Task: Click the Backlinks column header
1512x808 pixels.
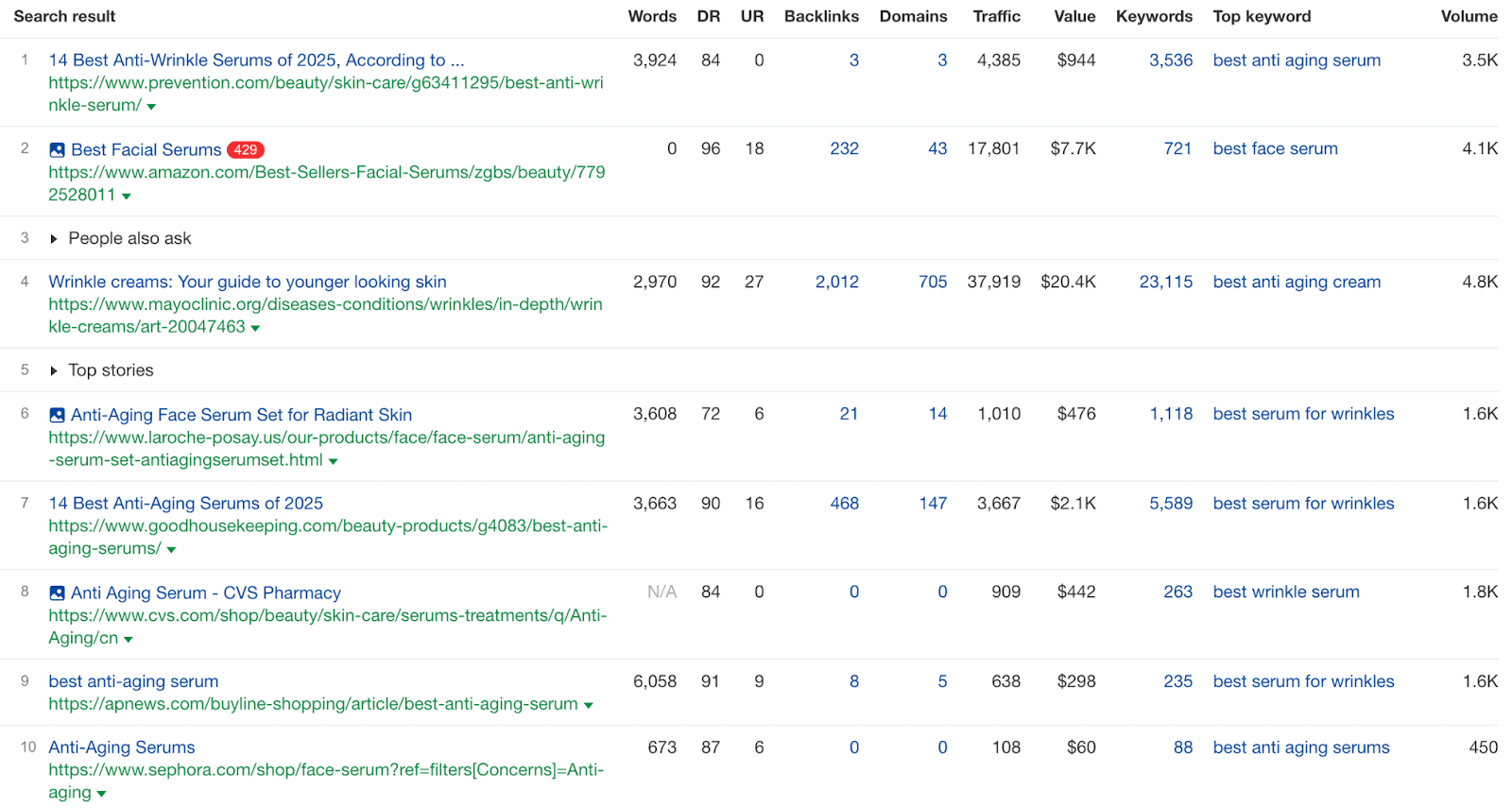Action: (820, 16)
